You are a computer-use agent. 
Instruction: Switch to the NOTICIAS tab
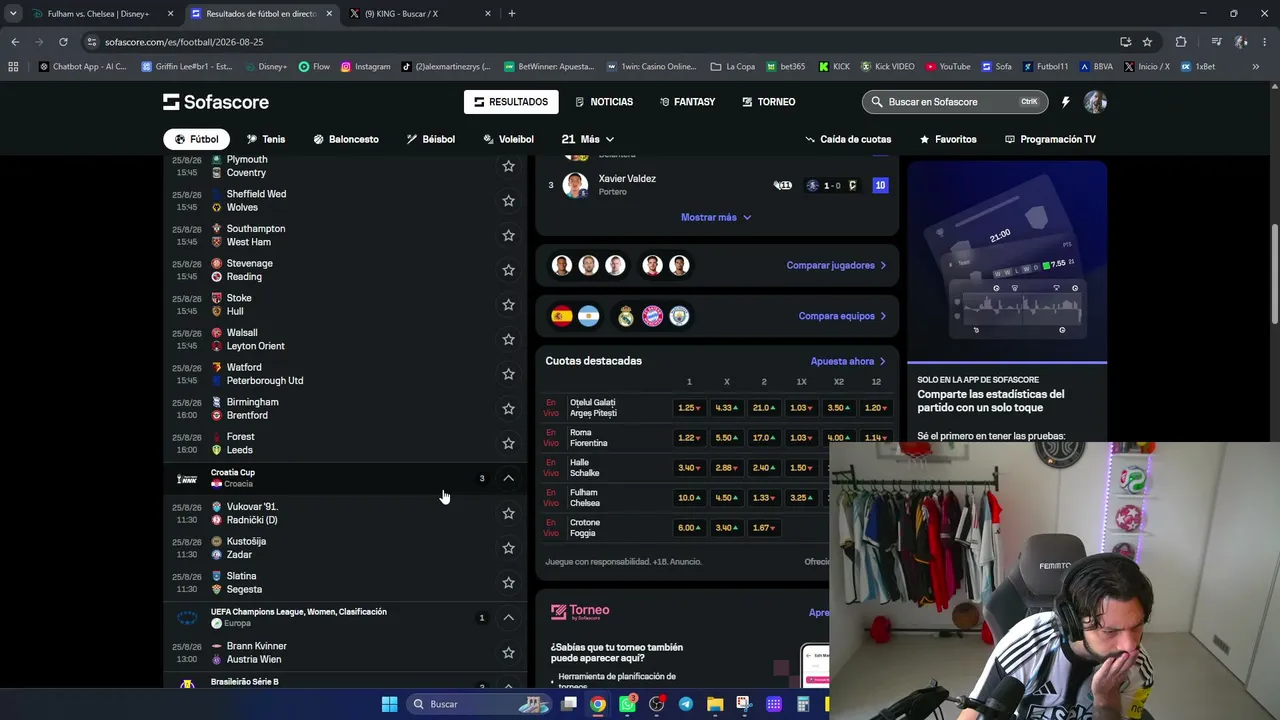pos(604,102)
